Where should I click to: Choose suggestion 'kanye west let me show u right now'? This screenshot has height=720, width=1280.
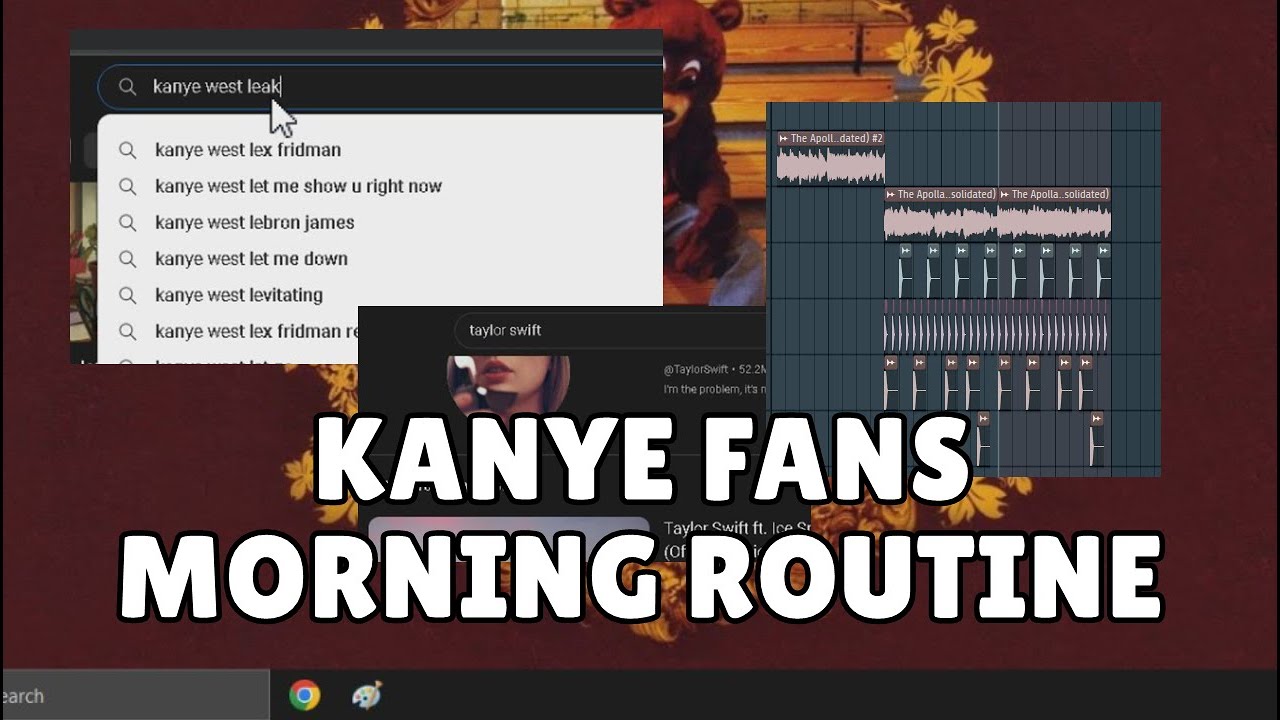tap(298, 186)
